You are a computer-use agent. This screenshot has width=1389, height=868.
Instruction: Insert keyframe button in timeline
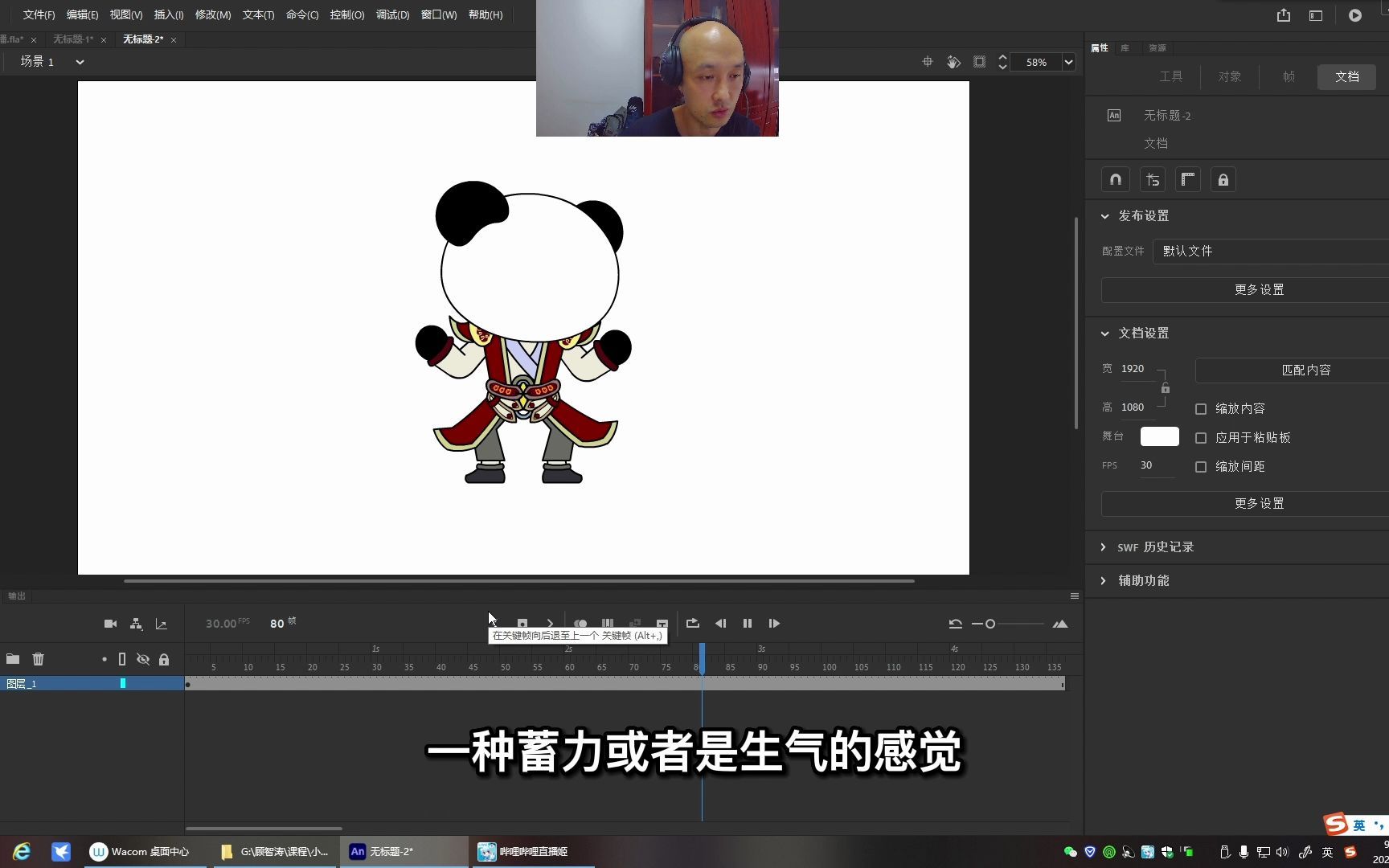(x=522, y=624)
